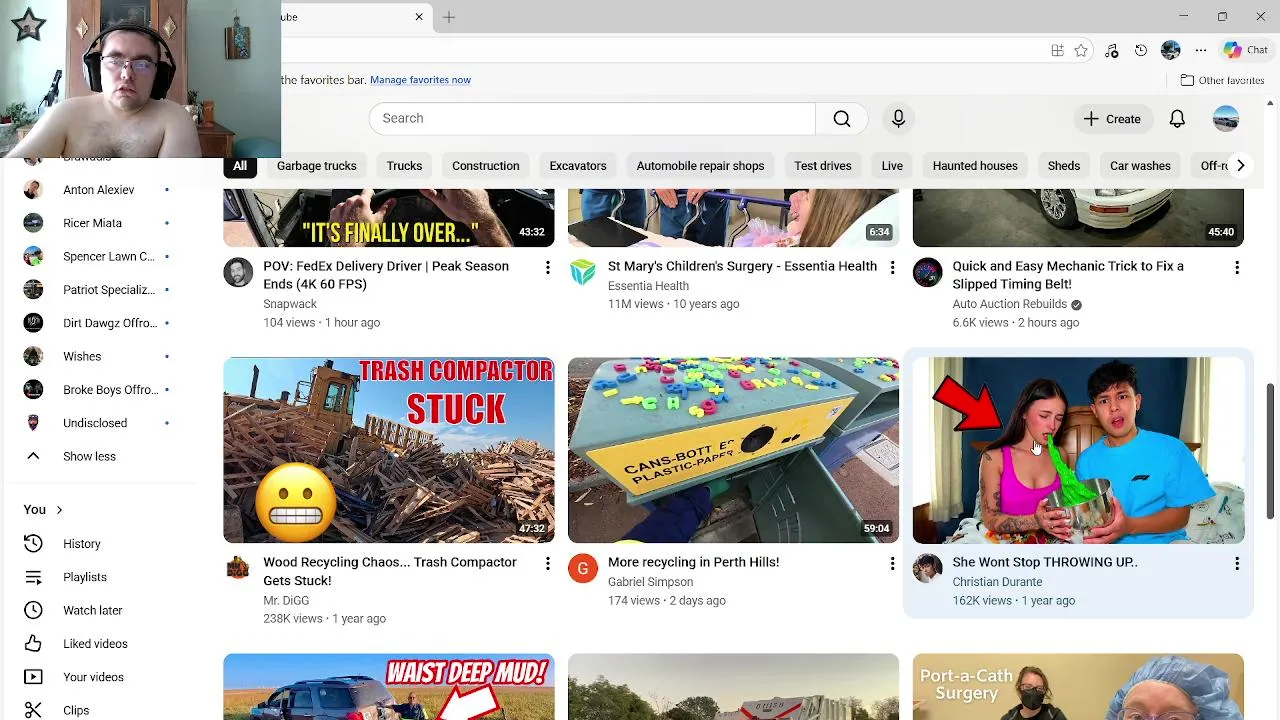This screenshot has height=720, width=1280.
Task: Click the magnifier search button
Action: tap(842, 118)
